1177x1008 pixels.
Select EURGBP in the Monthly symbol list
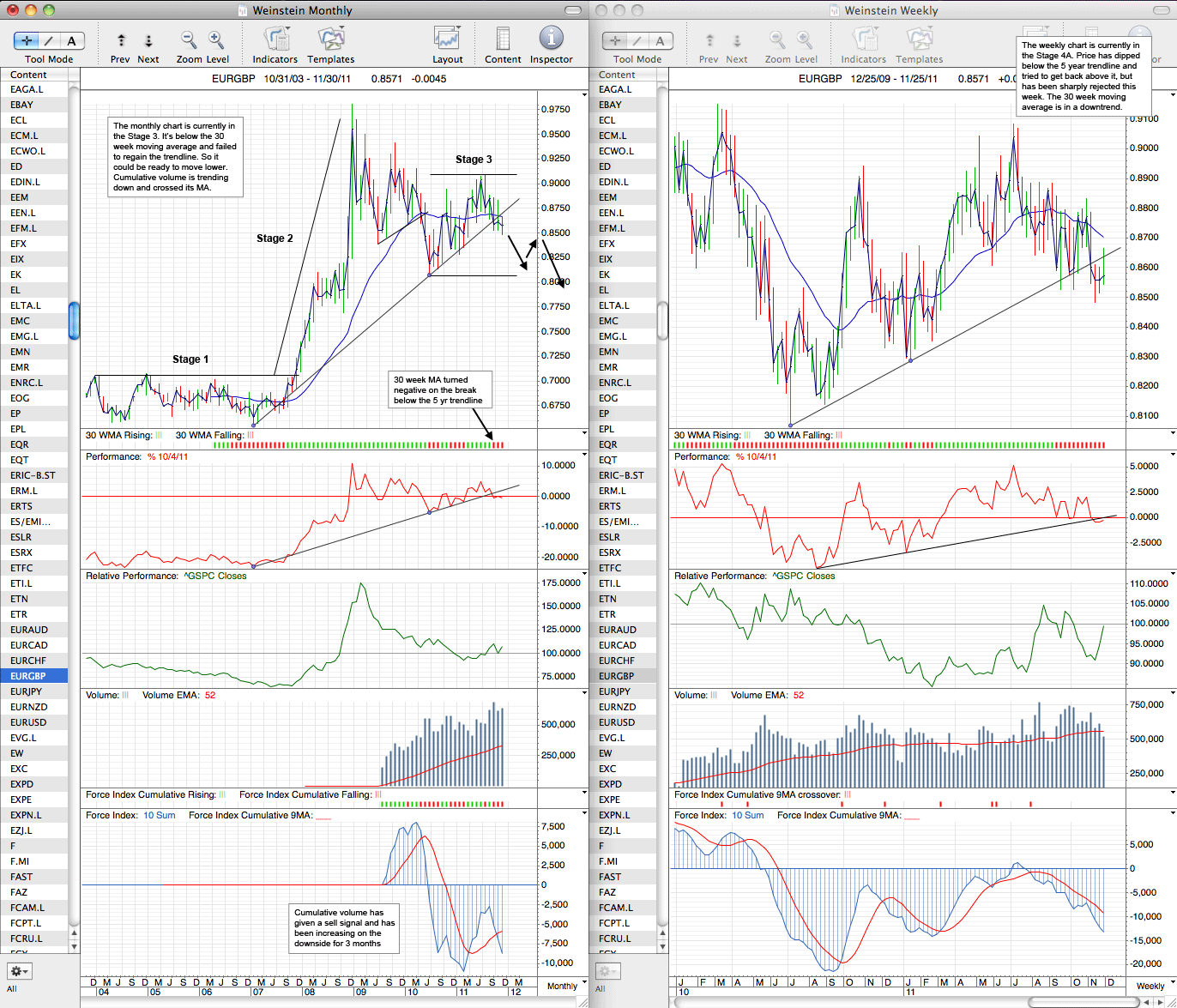point(34,676)
